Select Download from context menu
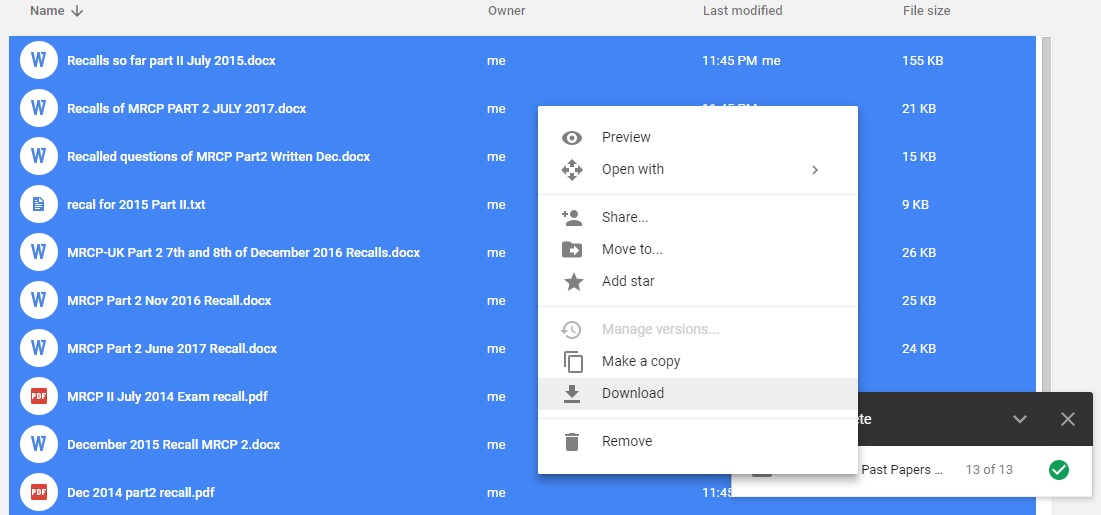The image size is (1101, 515). (x=632, y=393)
